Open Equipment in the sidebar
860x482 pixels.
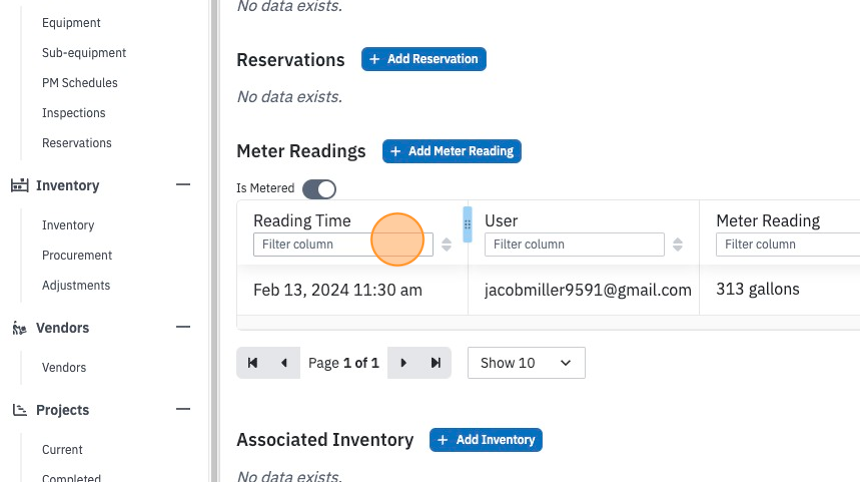tap(71, 23)
